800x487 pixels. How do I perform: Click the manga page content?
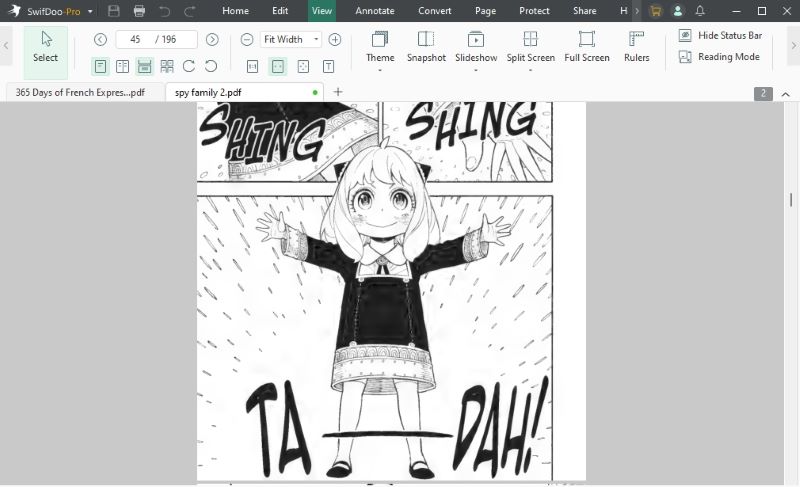[x=391, y=291]
